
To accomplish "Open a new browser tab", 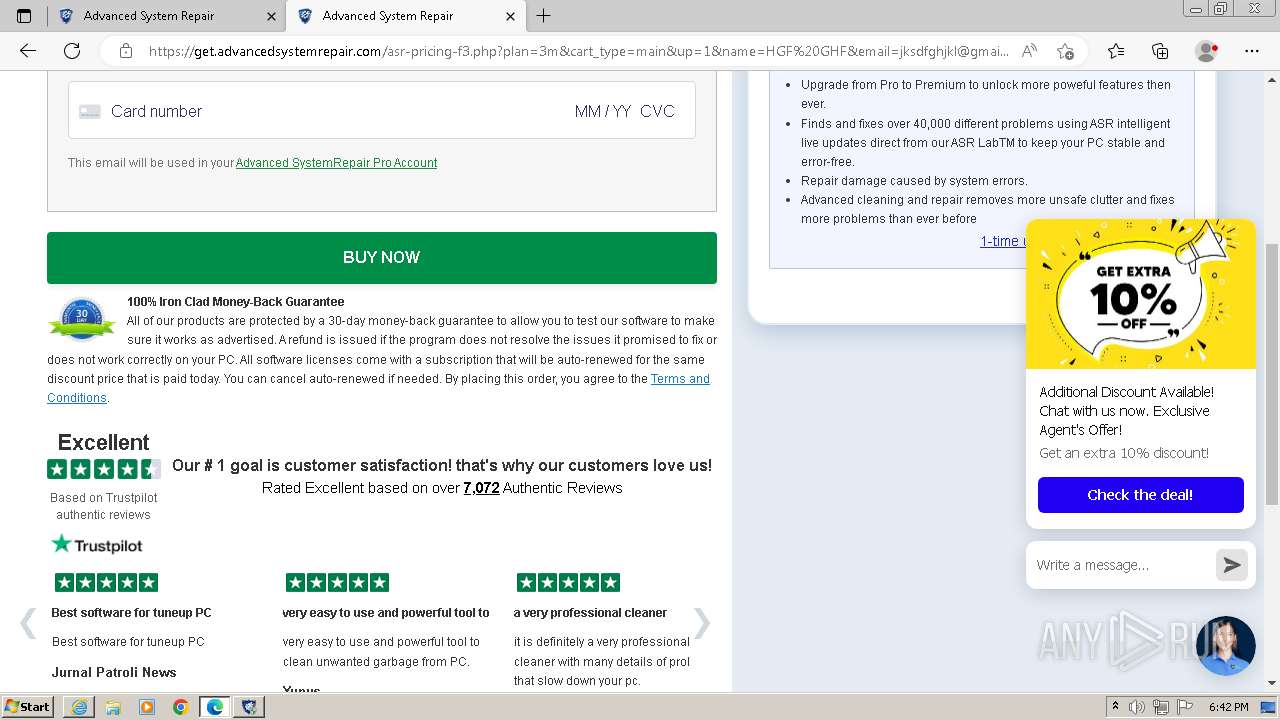I will click(x=543, y=16).
